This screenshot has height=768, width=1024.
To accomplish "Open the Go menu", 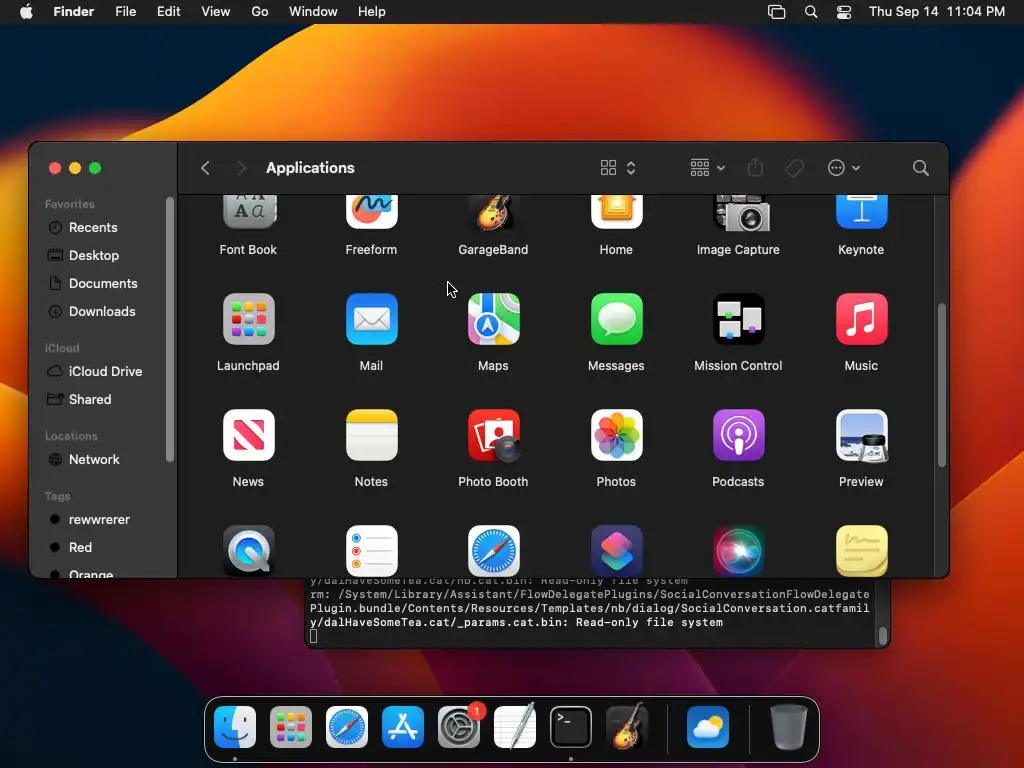I will click(260, 12).
